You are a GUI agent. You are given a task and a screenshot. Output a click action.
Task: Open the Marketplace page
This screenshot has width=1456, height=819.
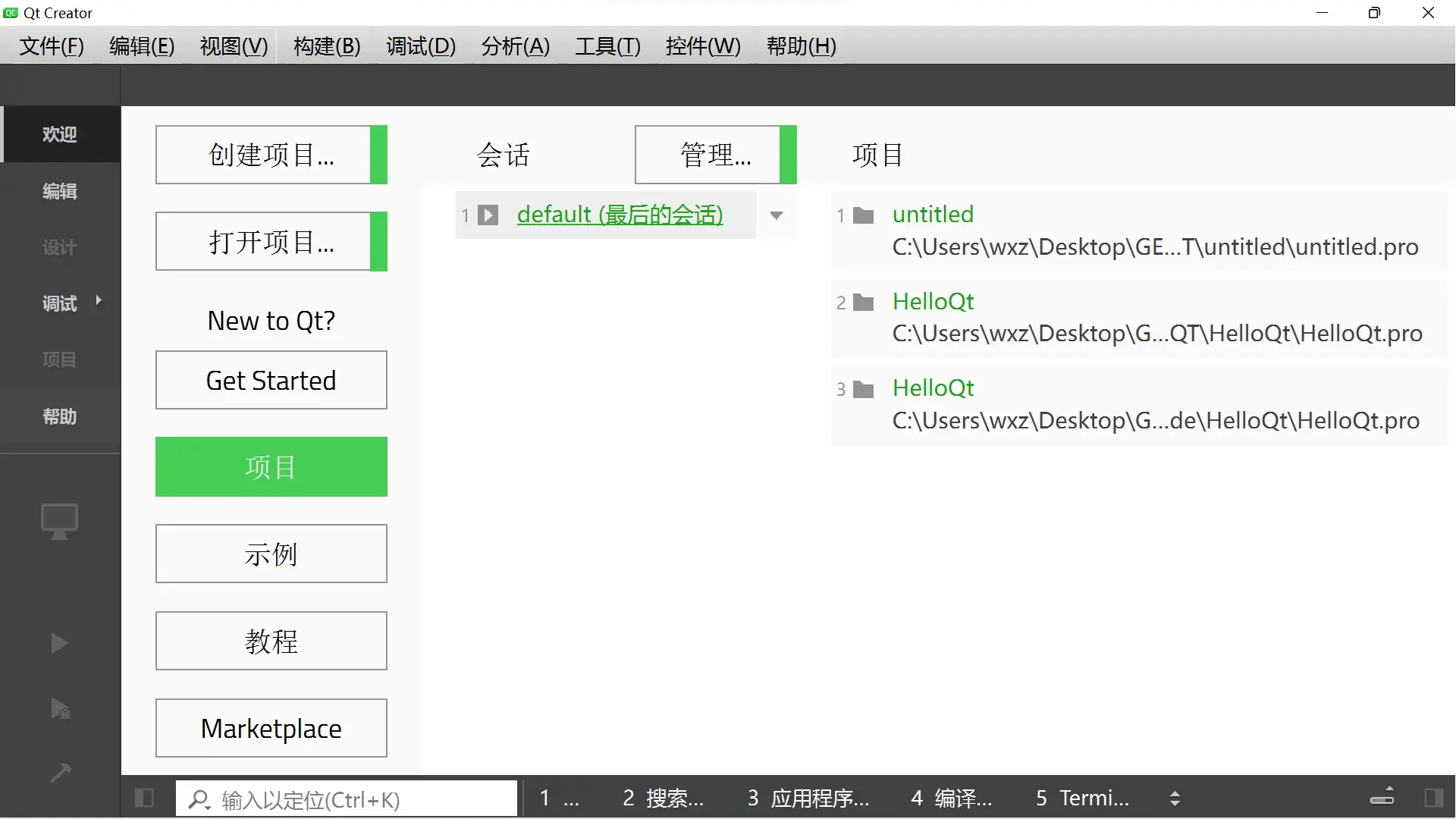pyautogui.click(x=271, y=728)
